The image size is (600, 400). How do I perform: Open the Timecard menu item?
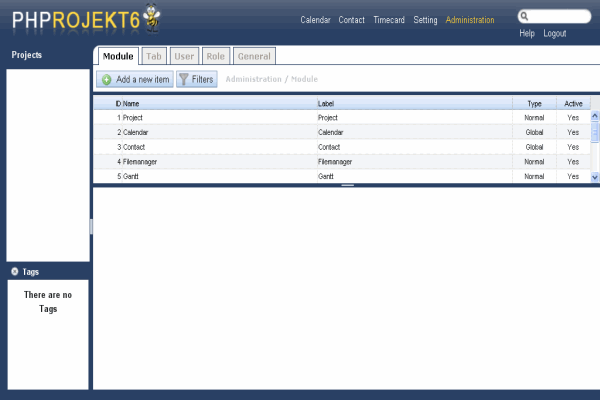389,20
